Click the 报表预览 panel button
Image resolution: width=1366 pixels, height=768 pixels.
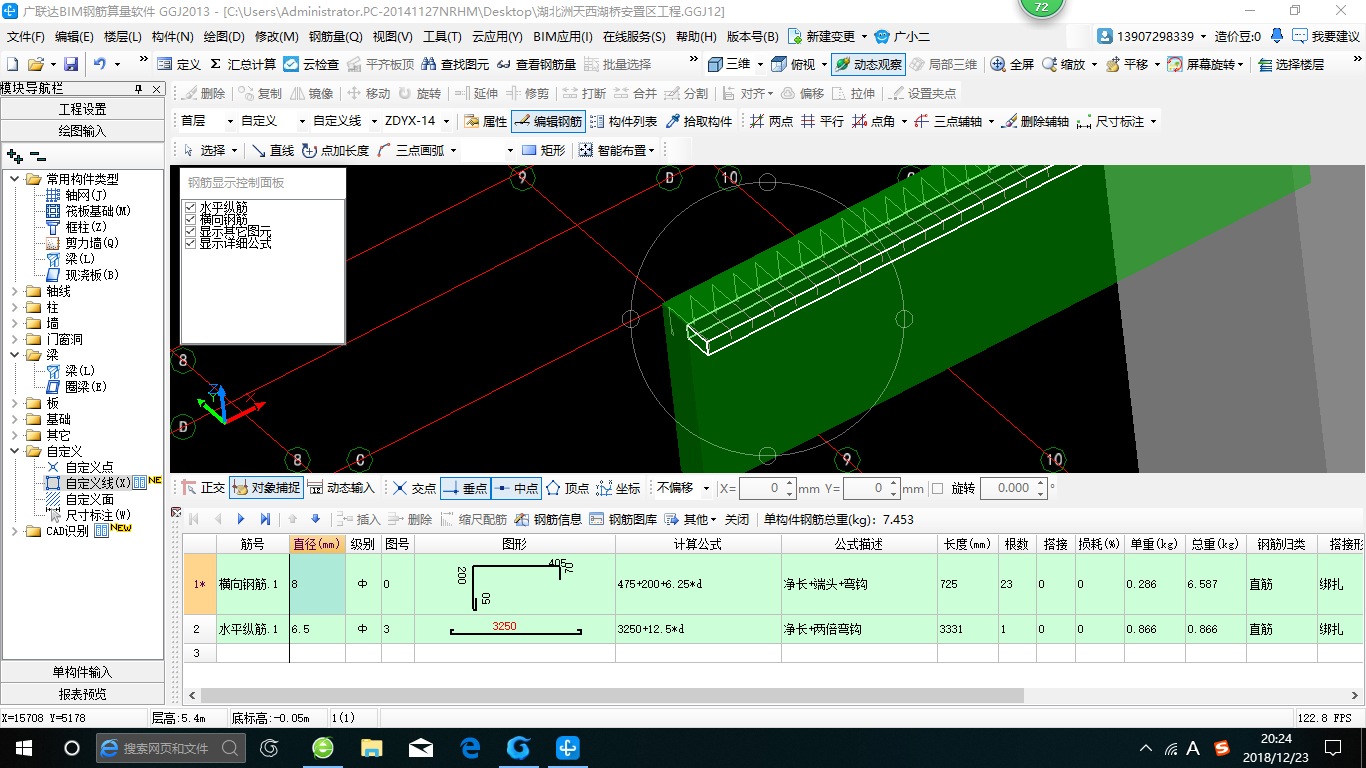pyautogui.click(x=82, y=694)
